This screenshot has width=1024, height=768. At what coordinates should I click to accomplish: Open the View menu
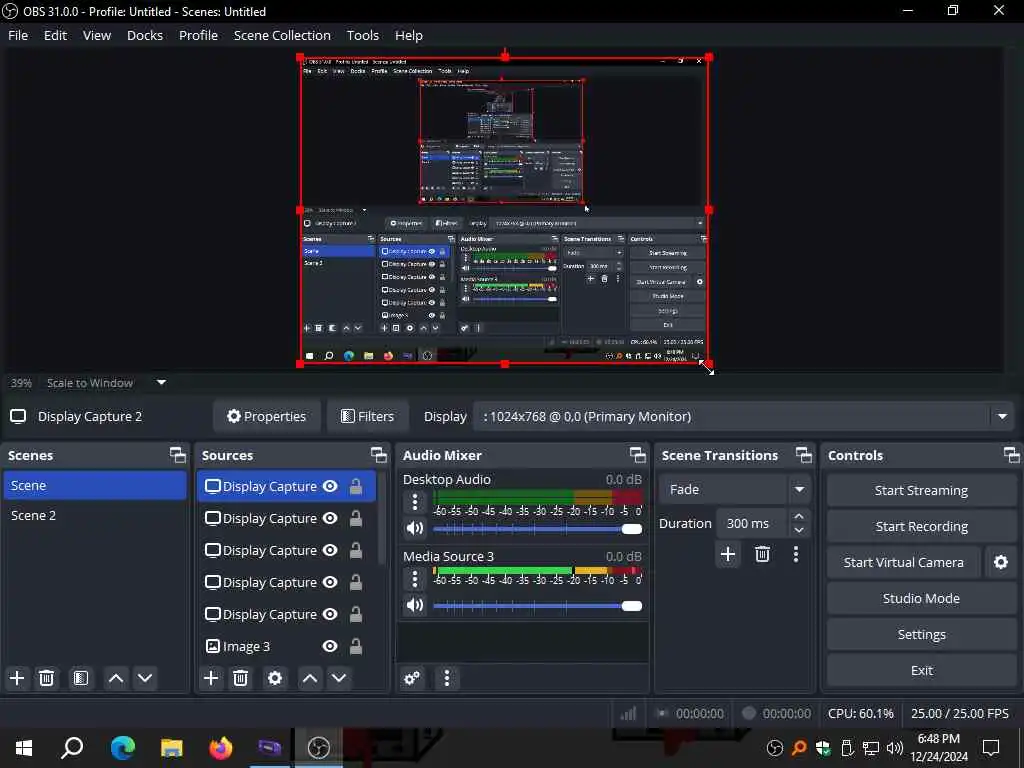click(97, 35)
